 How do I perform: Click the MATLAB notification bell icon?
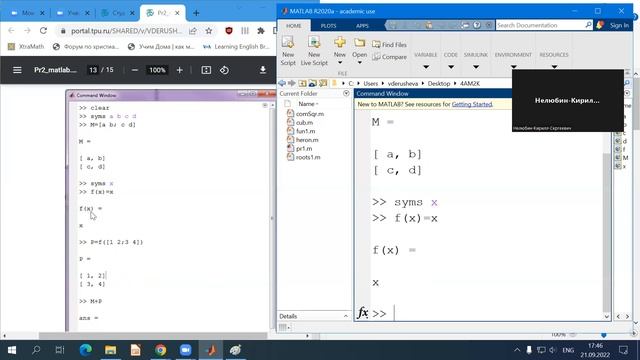coord(600,25)
